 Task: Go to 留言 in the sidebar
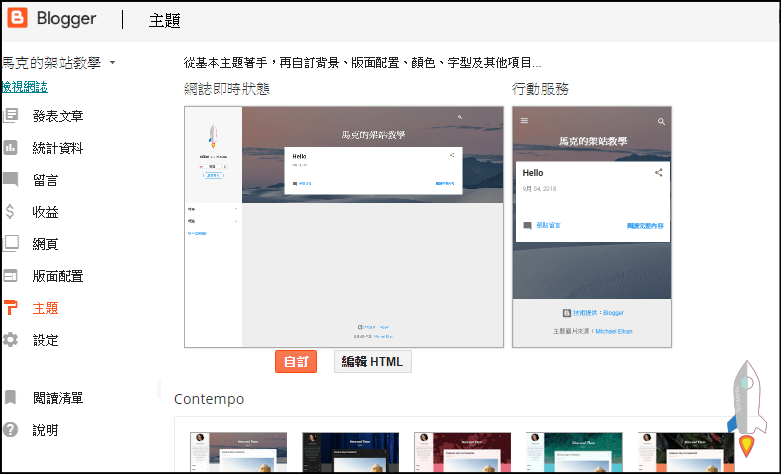(45, 180)
